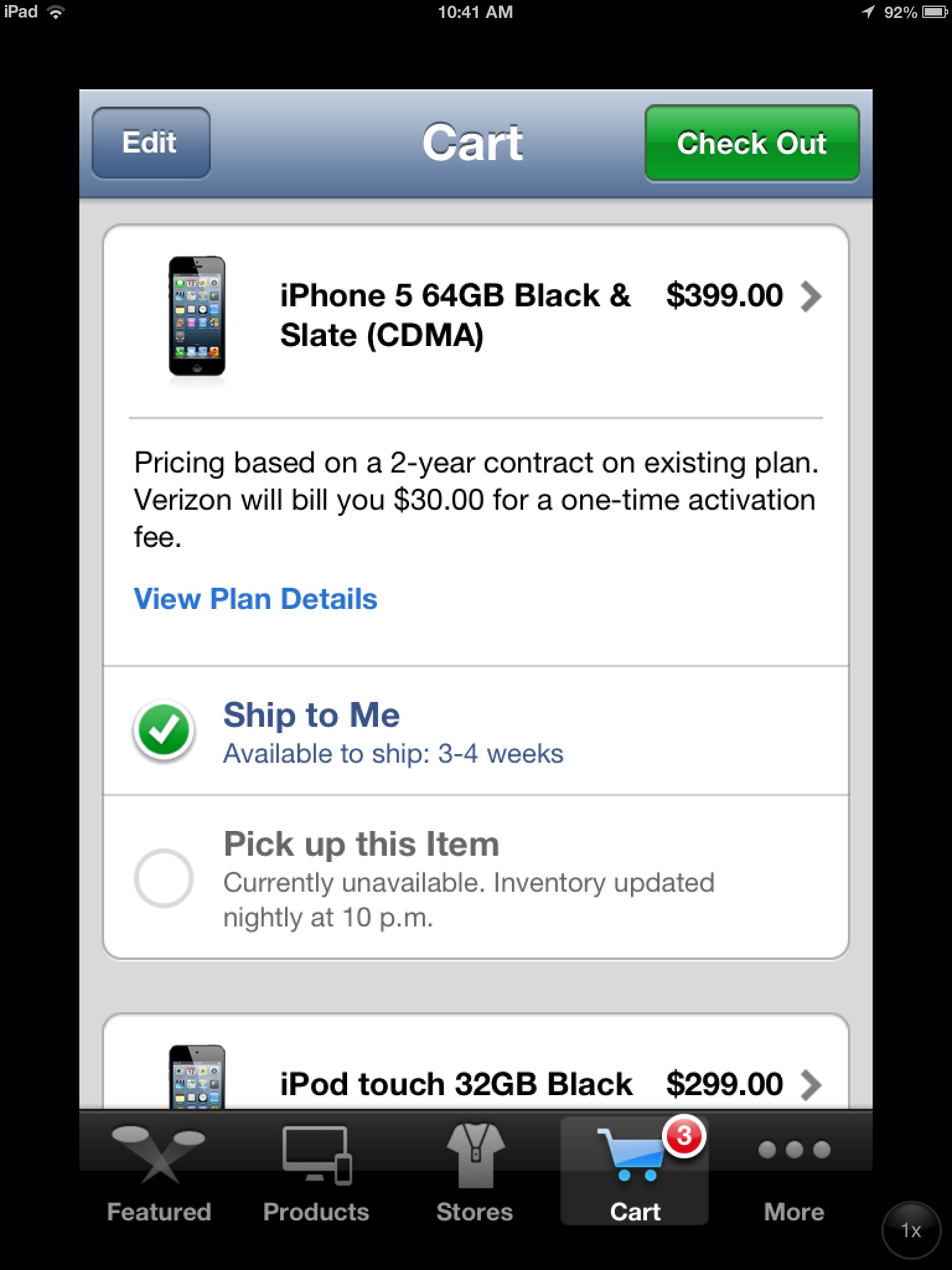Screen dimensions: 952x1270
Task: Select the Pick up this Item radio
Action: point(164,878)
